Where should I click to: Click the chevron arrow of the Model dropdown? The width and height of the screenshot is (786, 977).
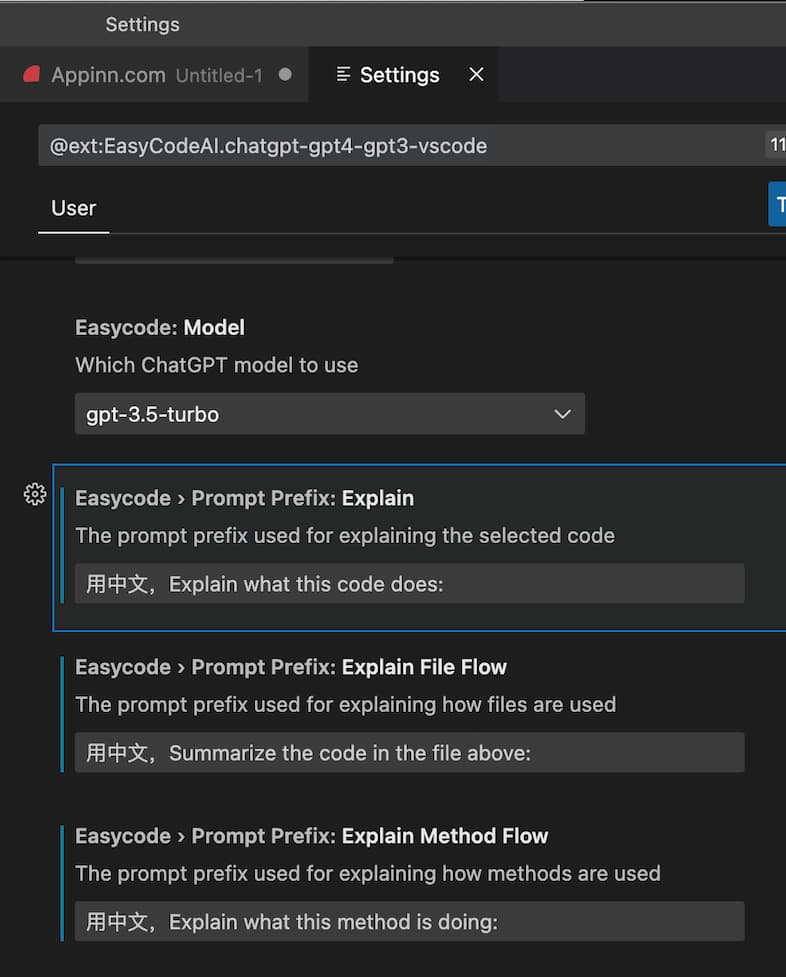[x=562, y=414]
